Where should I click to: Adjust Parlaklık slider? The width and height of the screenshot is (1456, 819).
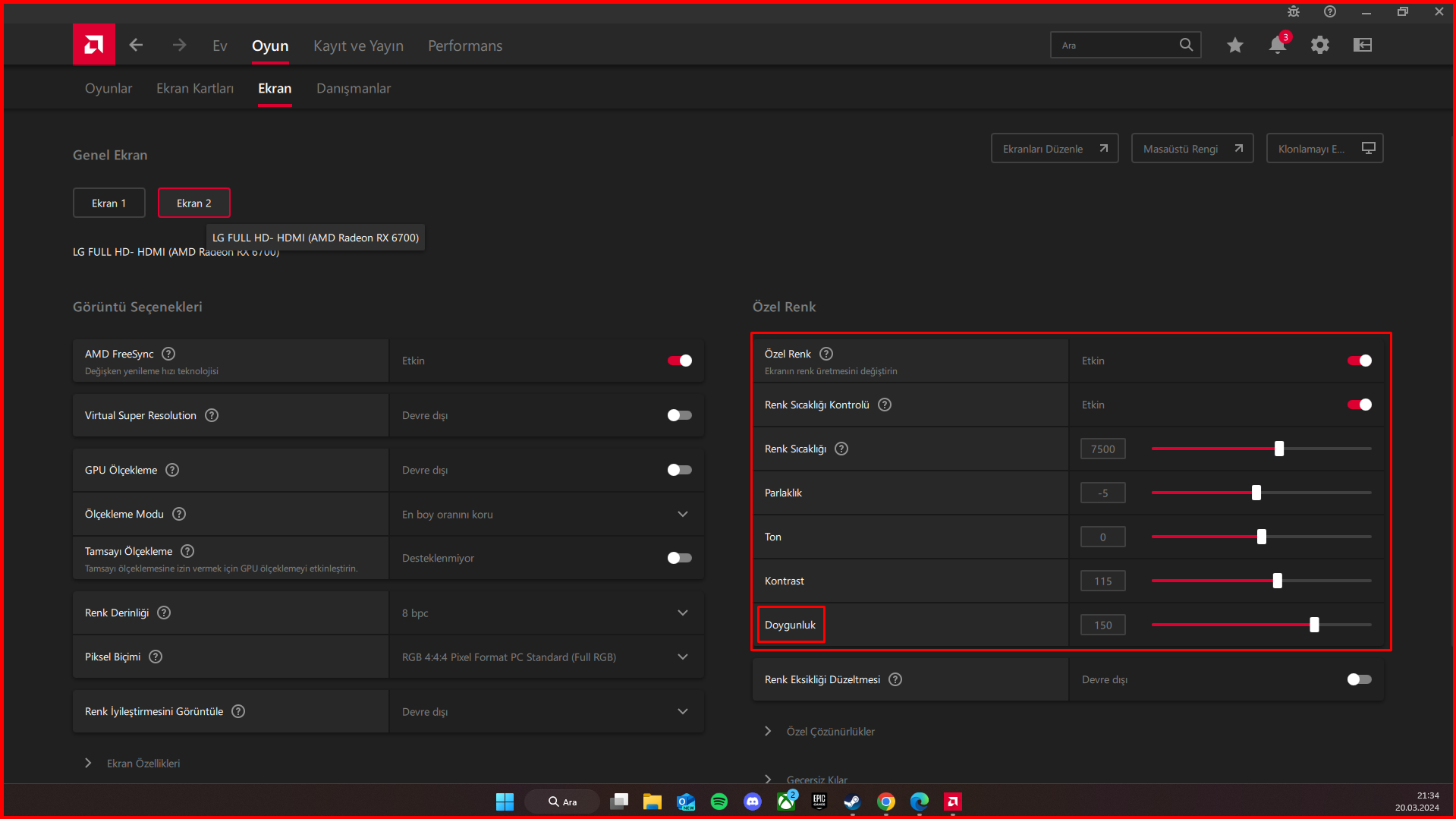(x=1256, y=493)
